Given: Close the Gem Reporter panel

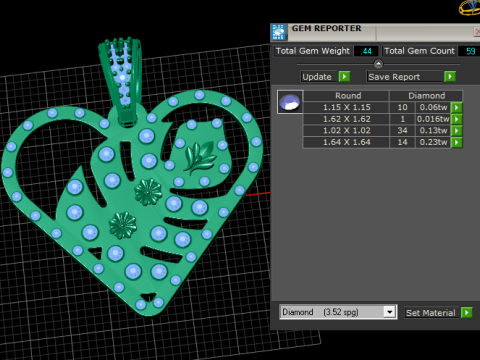Looking at the screenshot, I should [x=477, y=32].
